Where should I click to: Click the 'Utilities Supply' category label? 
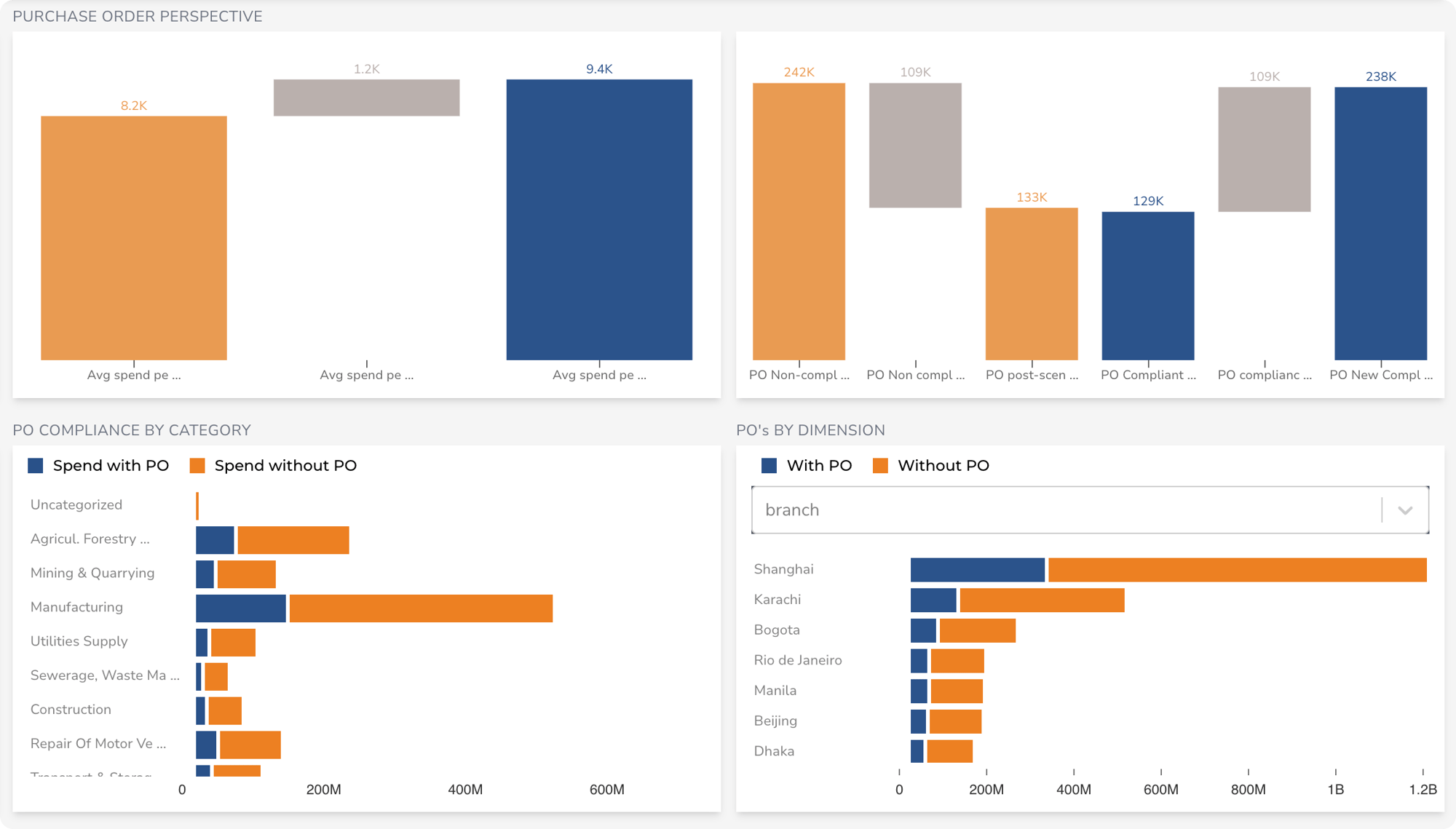(x=79, y=641)
